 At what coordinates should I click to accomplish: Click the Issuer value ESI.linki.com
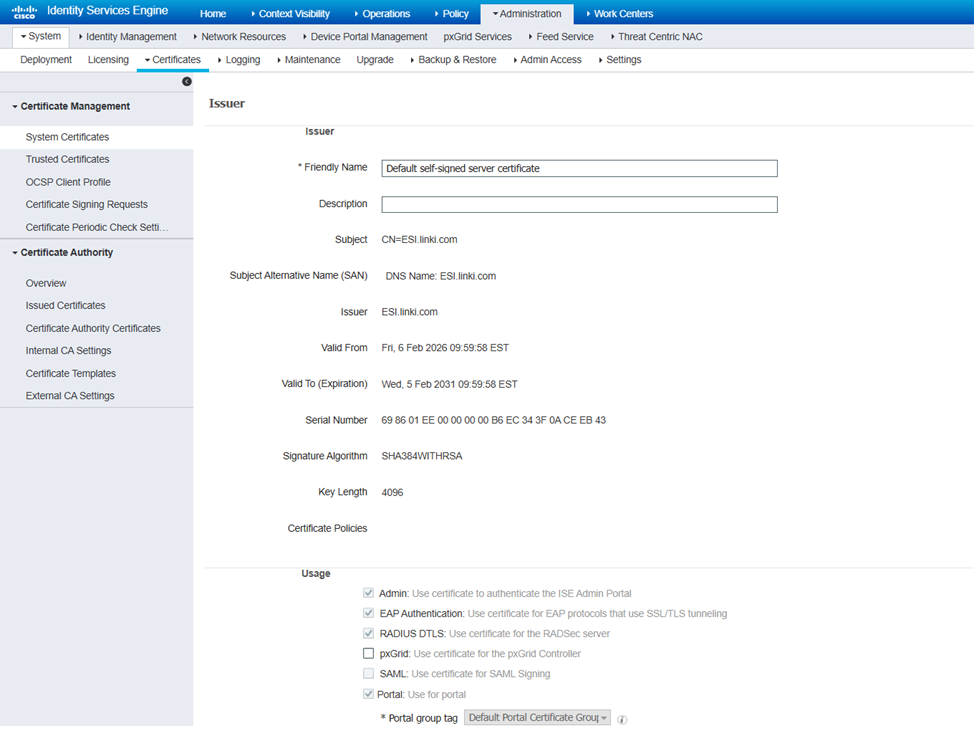click(x=409, y=312)
